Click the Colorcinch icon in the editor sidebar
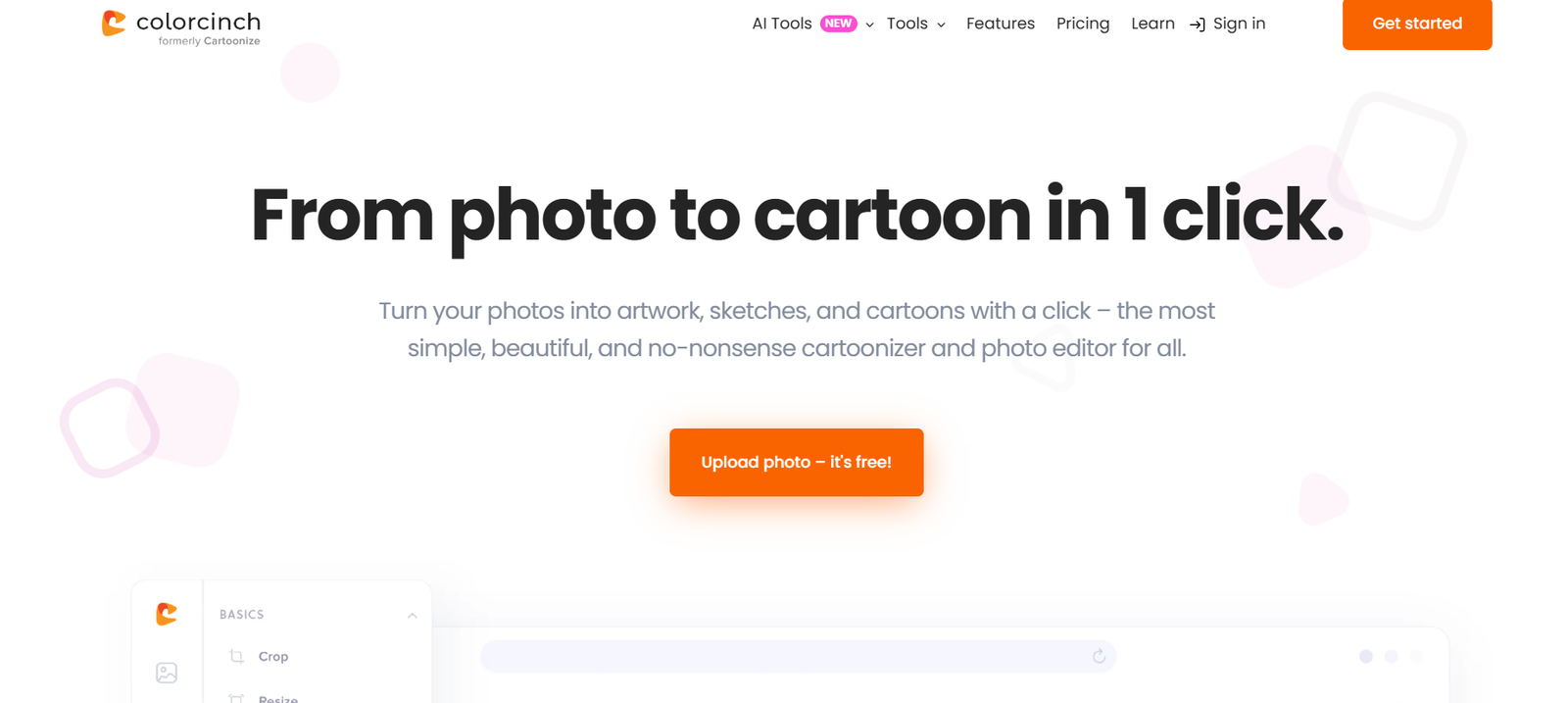 point(167,614)
